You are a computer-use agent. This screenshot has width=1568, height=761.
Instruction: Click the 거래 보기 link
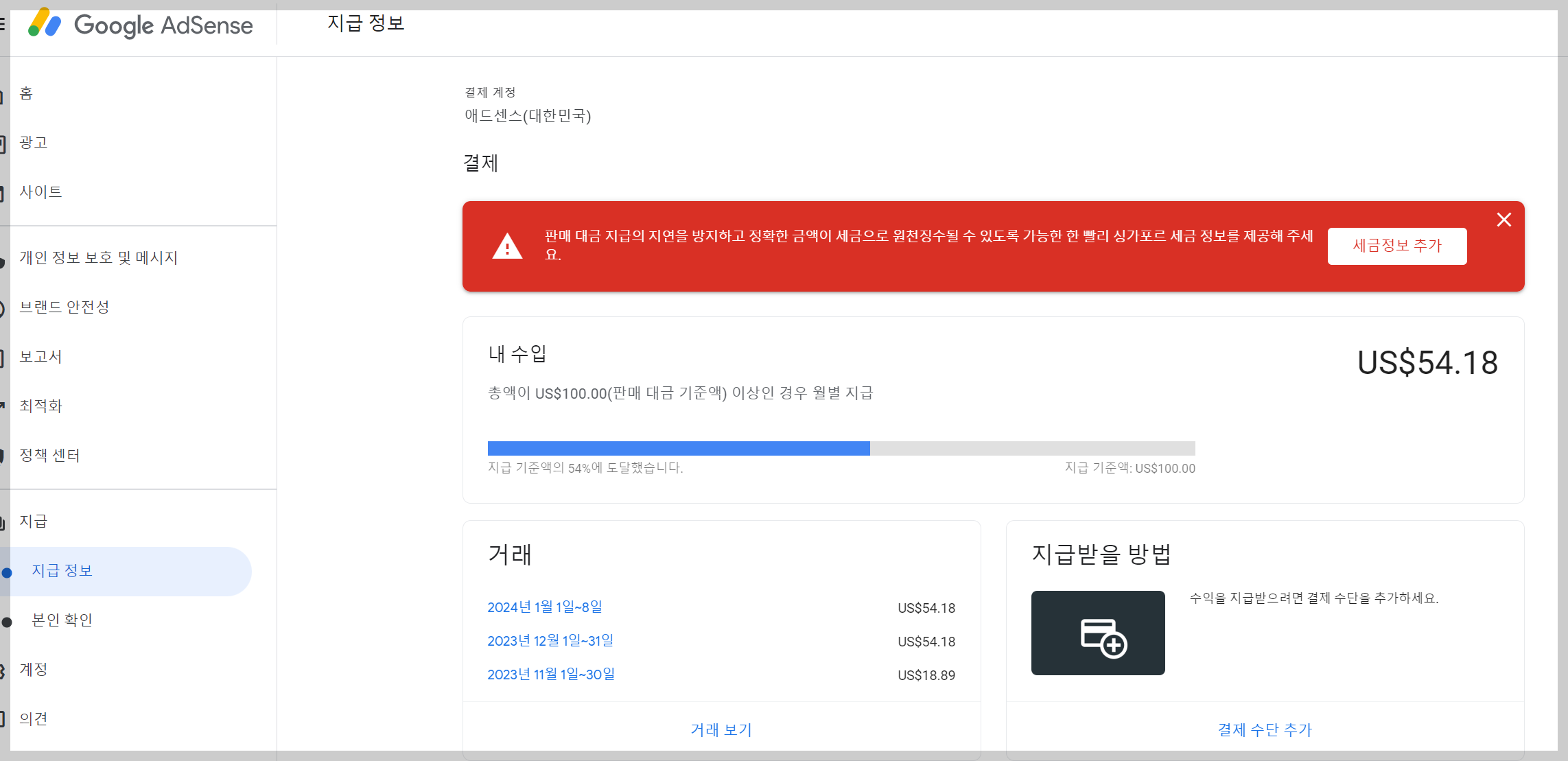721,729
